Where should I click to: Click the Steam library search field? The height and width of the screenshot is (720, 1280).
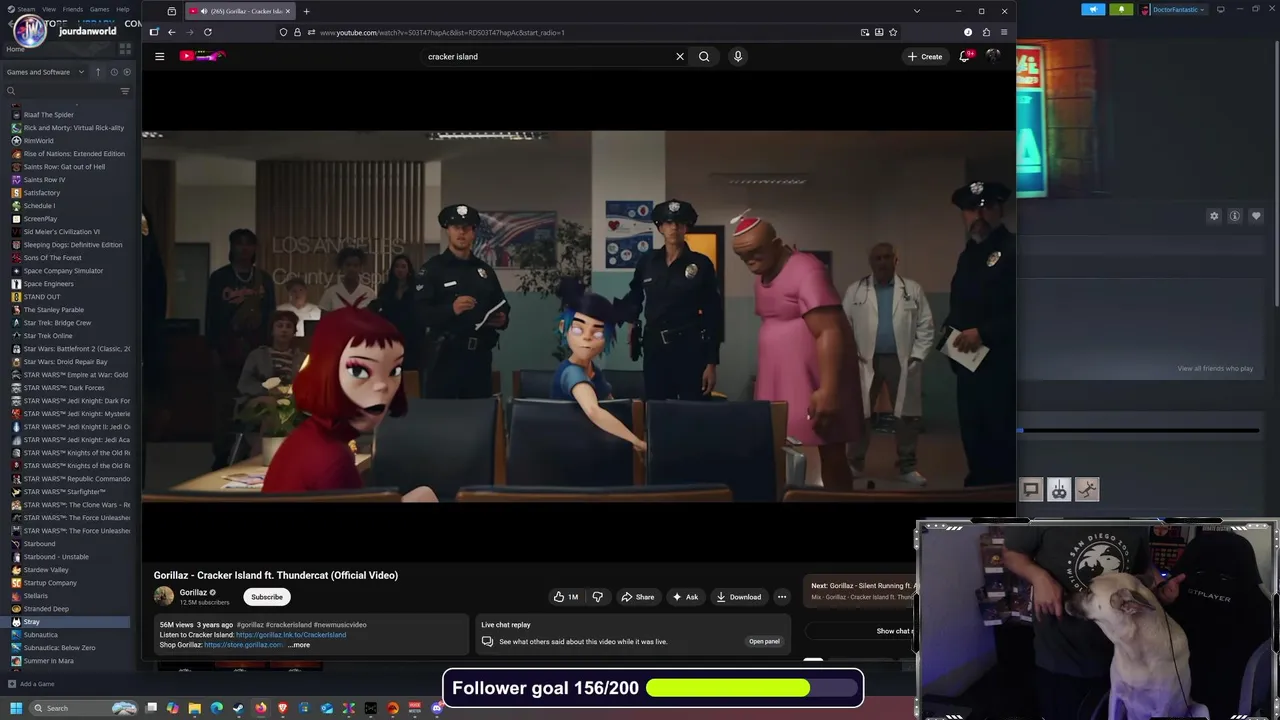(x=60, y=91)
